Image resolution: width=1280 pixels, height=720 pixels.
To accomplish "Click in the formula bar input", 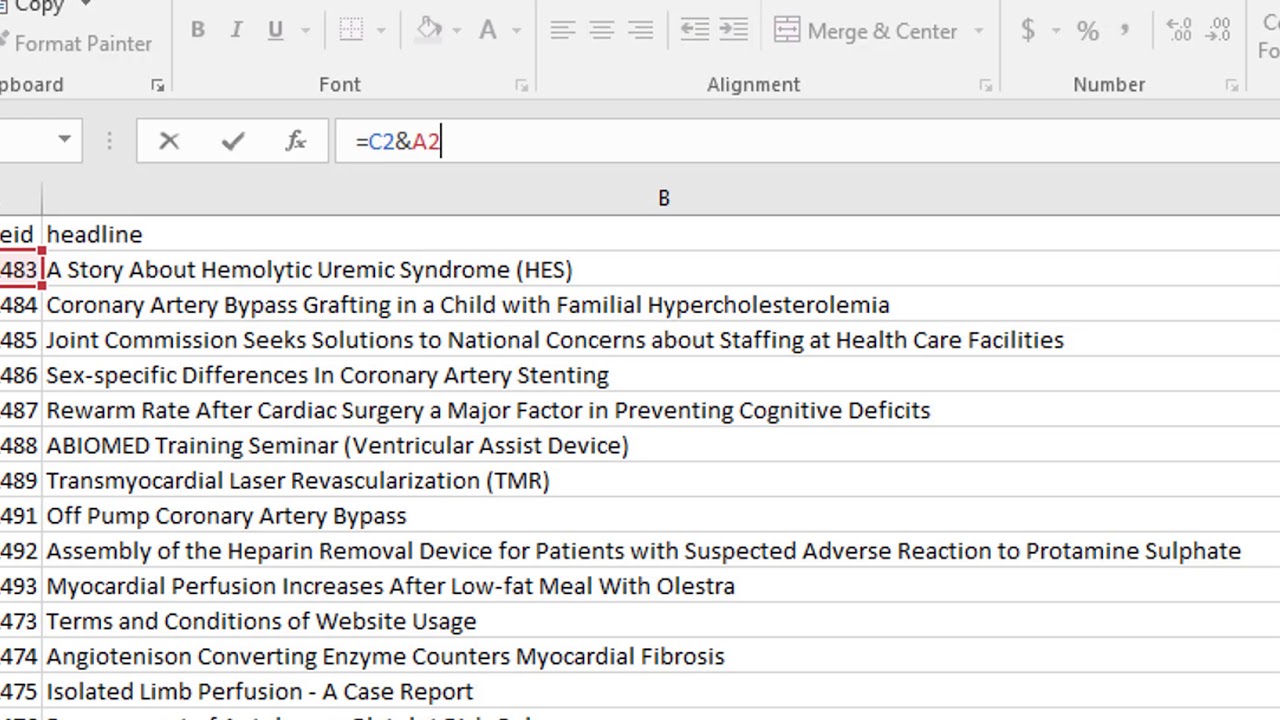I will tap(806, 141).
